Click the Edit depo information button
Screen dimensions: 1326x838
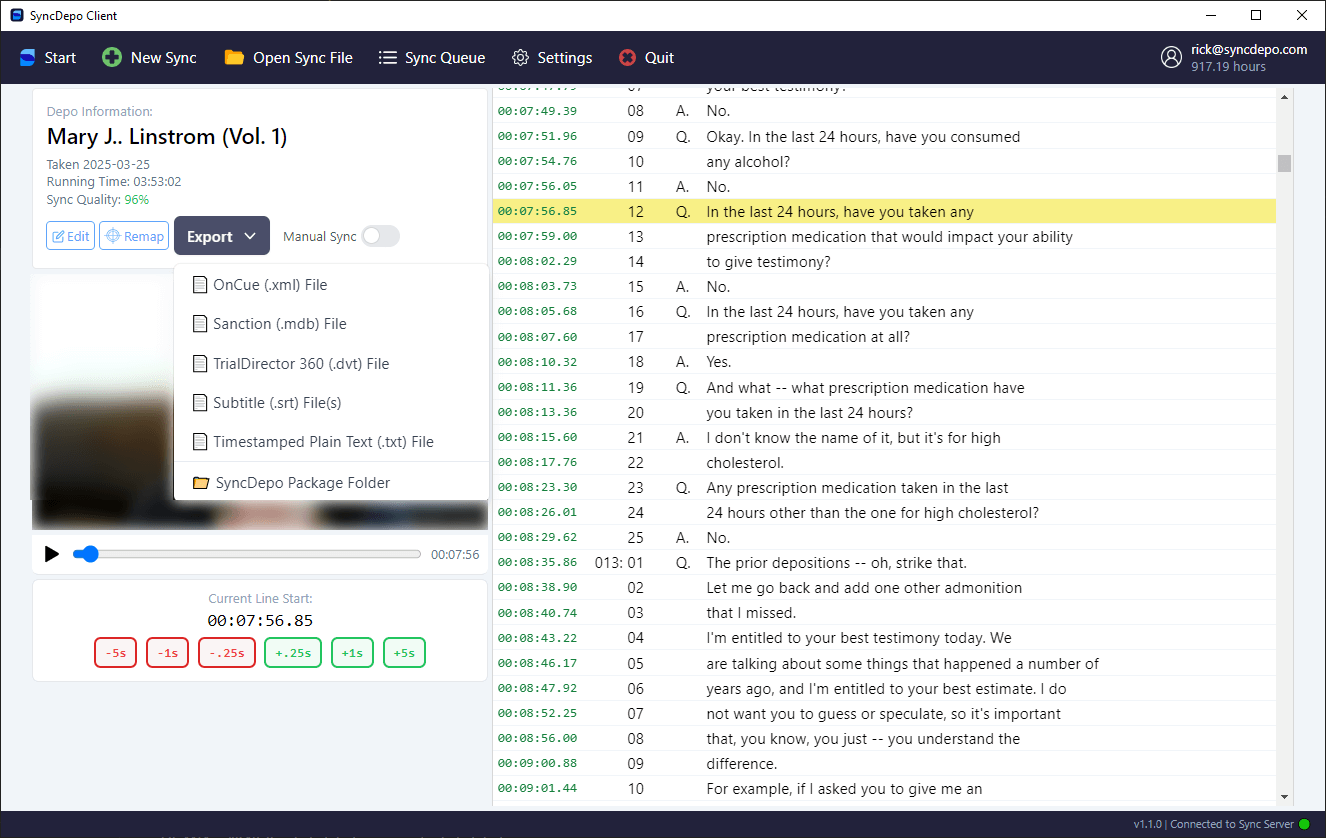(71, 236)
